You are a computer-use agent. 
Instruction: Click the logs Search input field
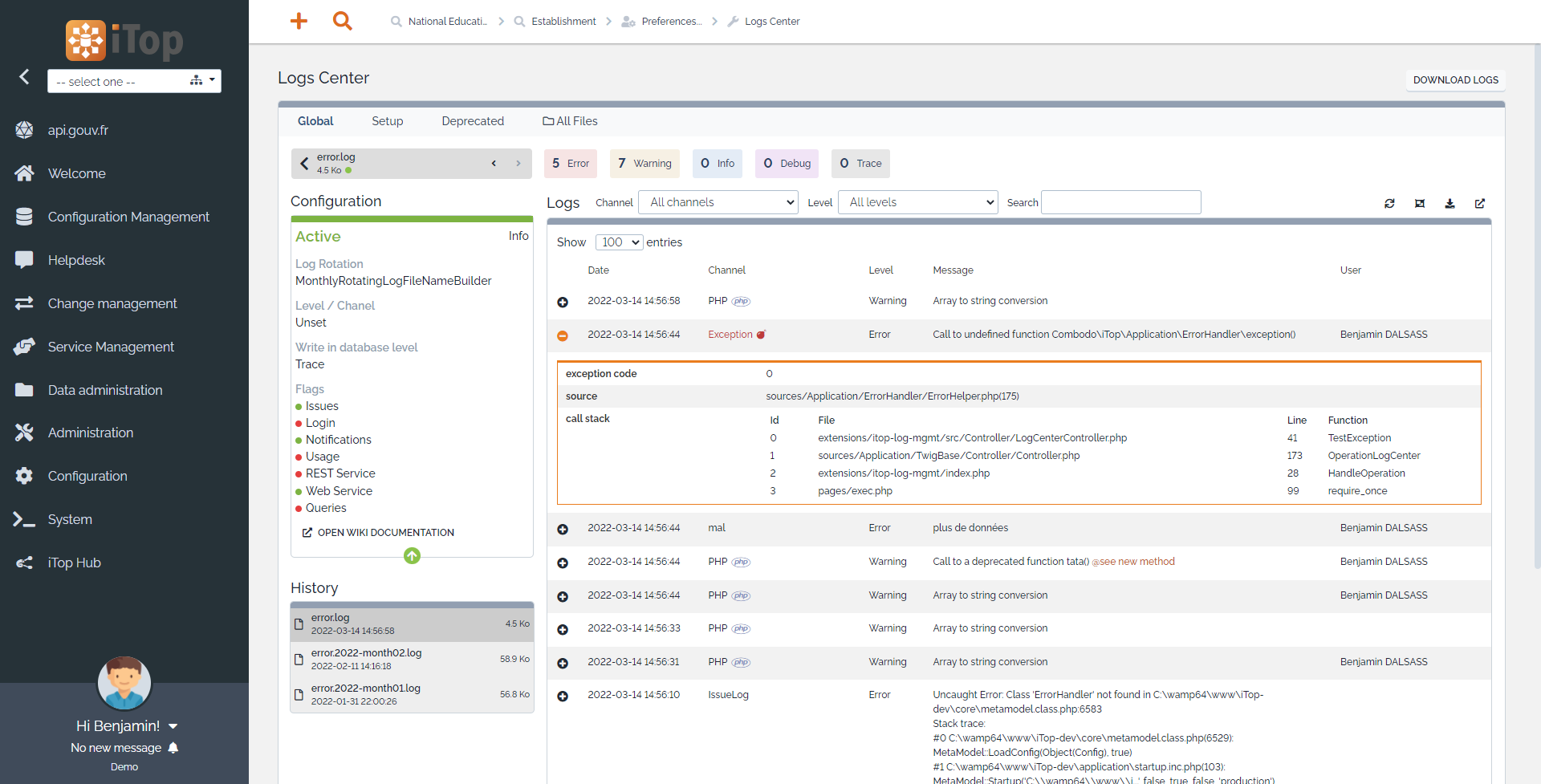[x=1120, y=202]
